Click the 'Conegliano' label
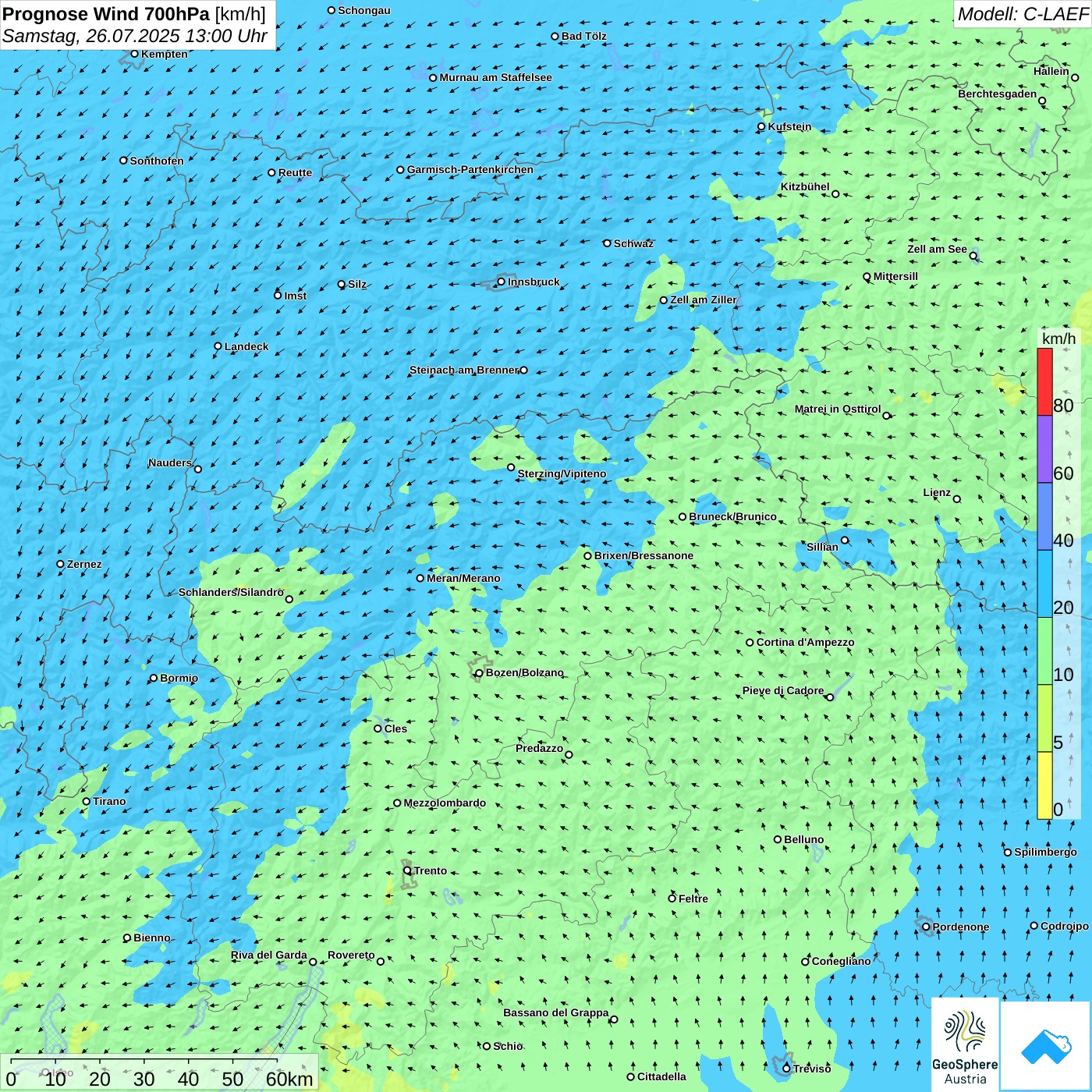 (841, 961)
